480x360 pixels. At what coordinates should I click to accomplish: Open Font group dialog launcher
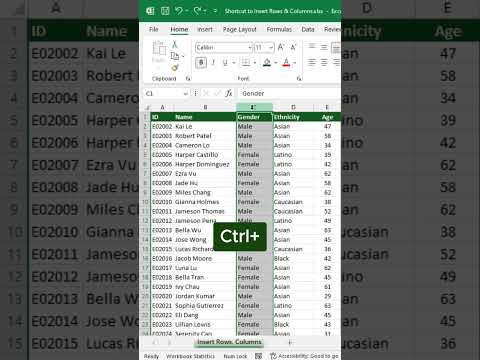tap(299, 79)
